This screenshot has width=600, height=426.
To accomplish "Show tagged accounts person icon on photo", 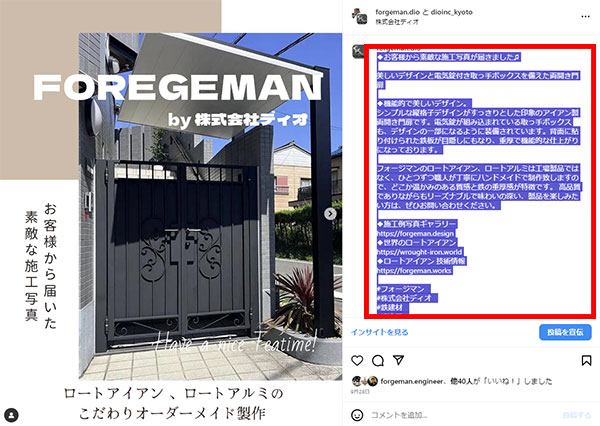I will click(x=12, y=415).
